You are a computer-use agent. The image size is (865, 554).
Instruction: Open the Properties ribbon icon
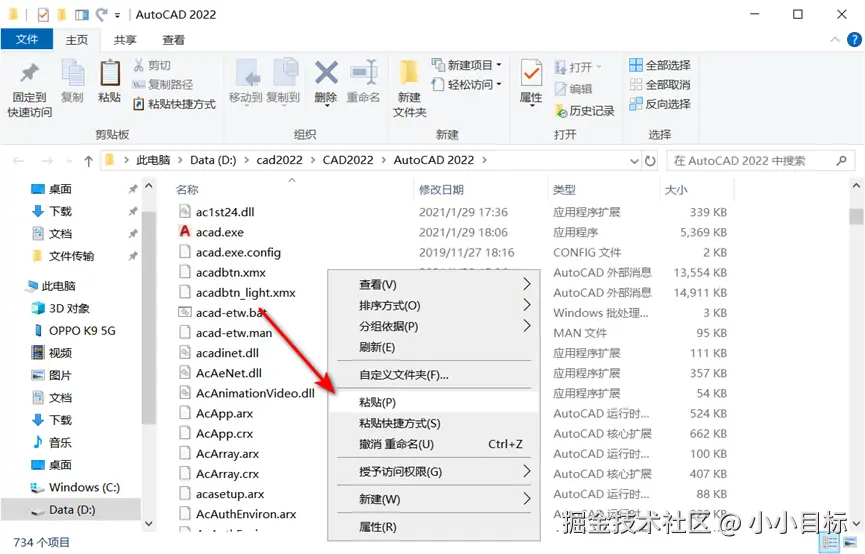pos(531,73)
